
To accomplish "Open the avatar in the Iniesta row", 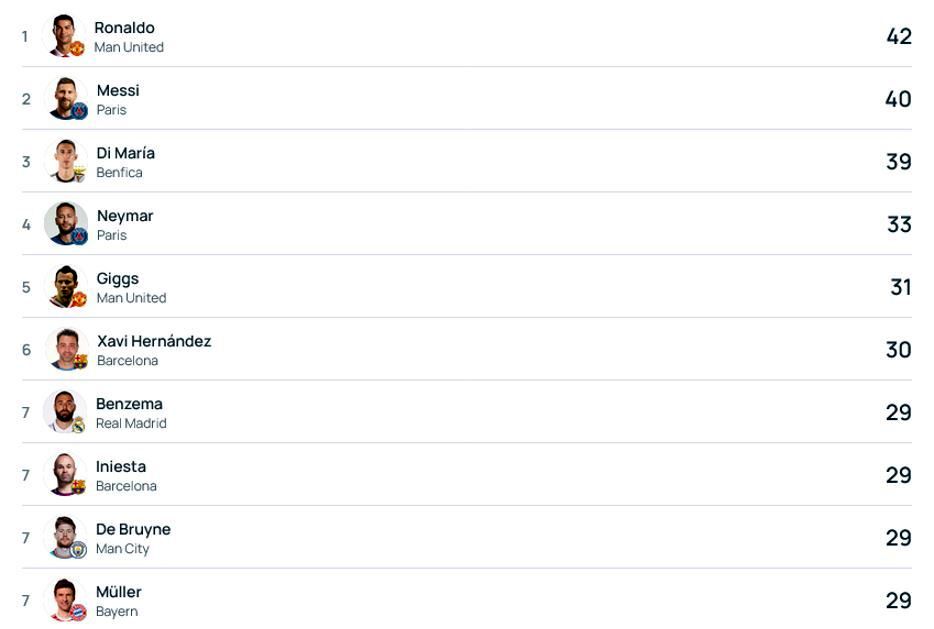I will [66, 475].
